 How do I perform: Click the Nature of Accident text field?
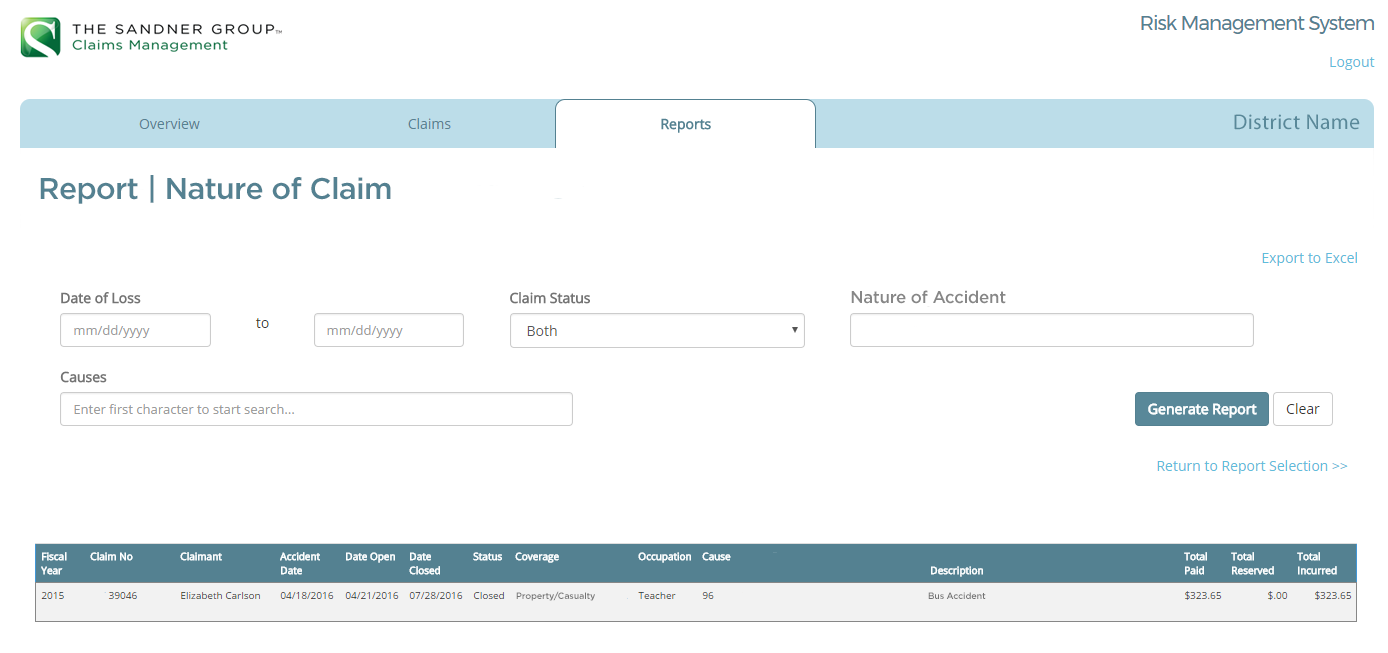point(1051,330)
